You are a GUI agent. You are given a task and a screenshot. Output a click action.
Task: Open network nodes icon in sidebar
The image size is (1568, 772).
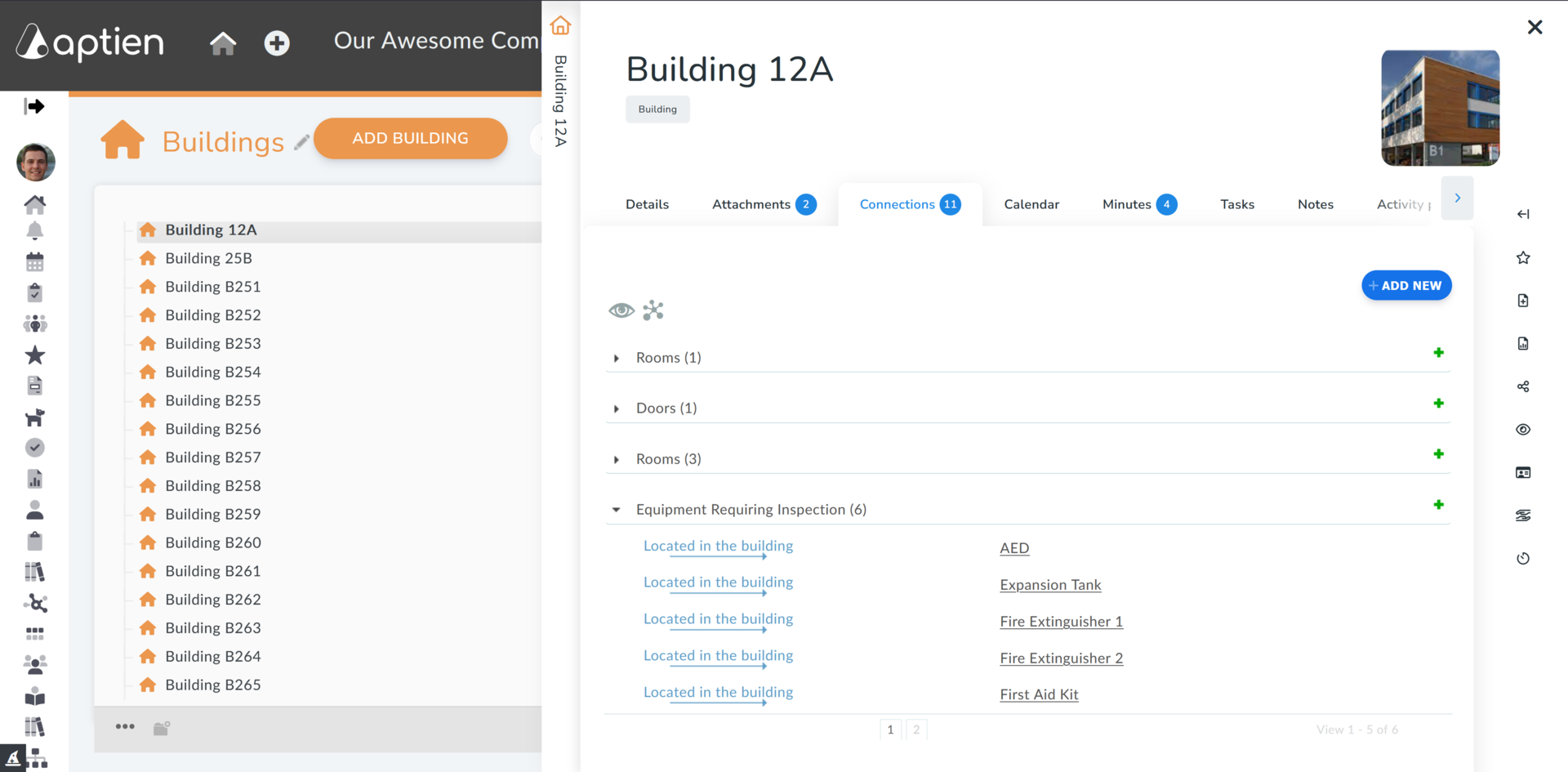click(x=35, y=603)
